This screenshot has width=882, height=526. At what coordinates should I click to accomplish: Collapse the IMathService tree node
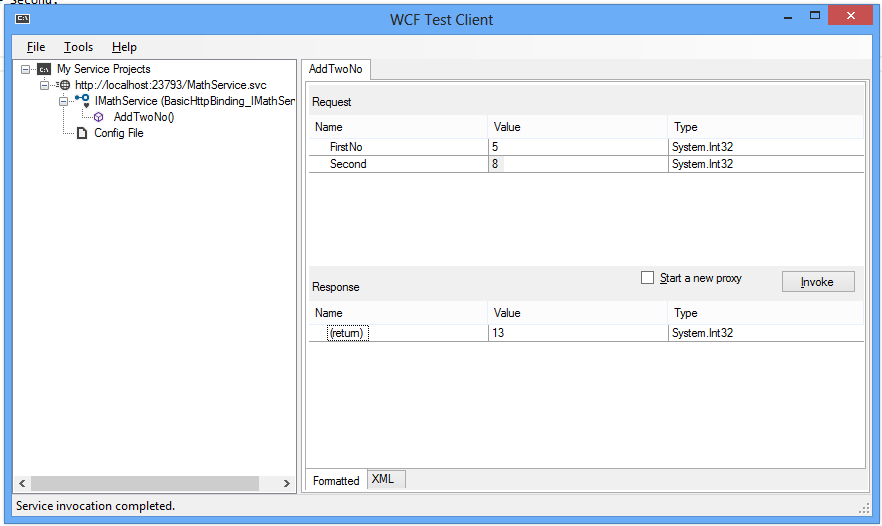tap(64, 101)
